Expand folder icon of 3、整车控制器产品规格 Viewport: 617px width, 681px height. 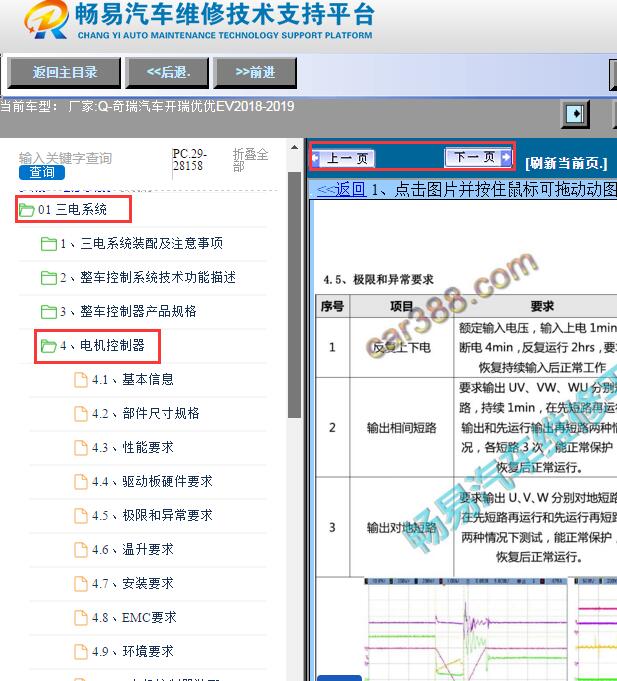click(49, 311)
